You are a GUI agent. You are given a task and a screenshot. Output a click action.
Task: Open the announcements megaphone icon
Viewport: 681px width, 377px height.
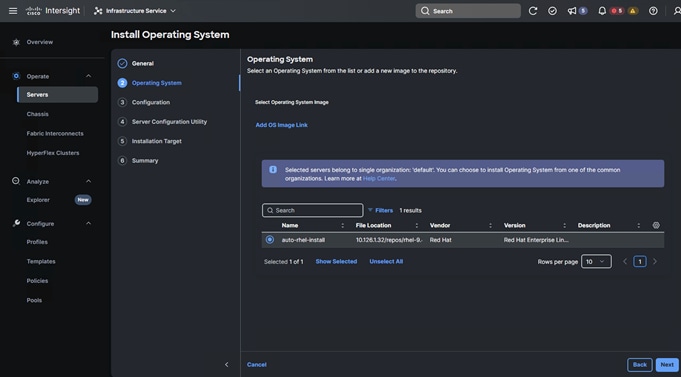(x=572, y=11)
